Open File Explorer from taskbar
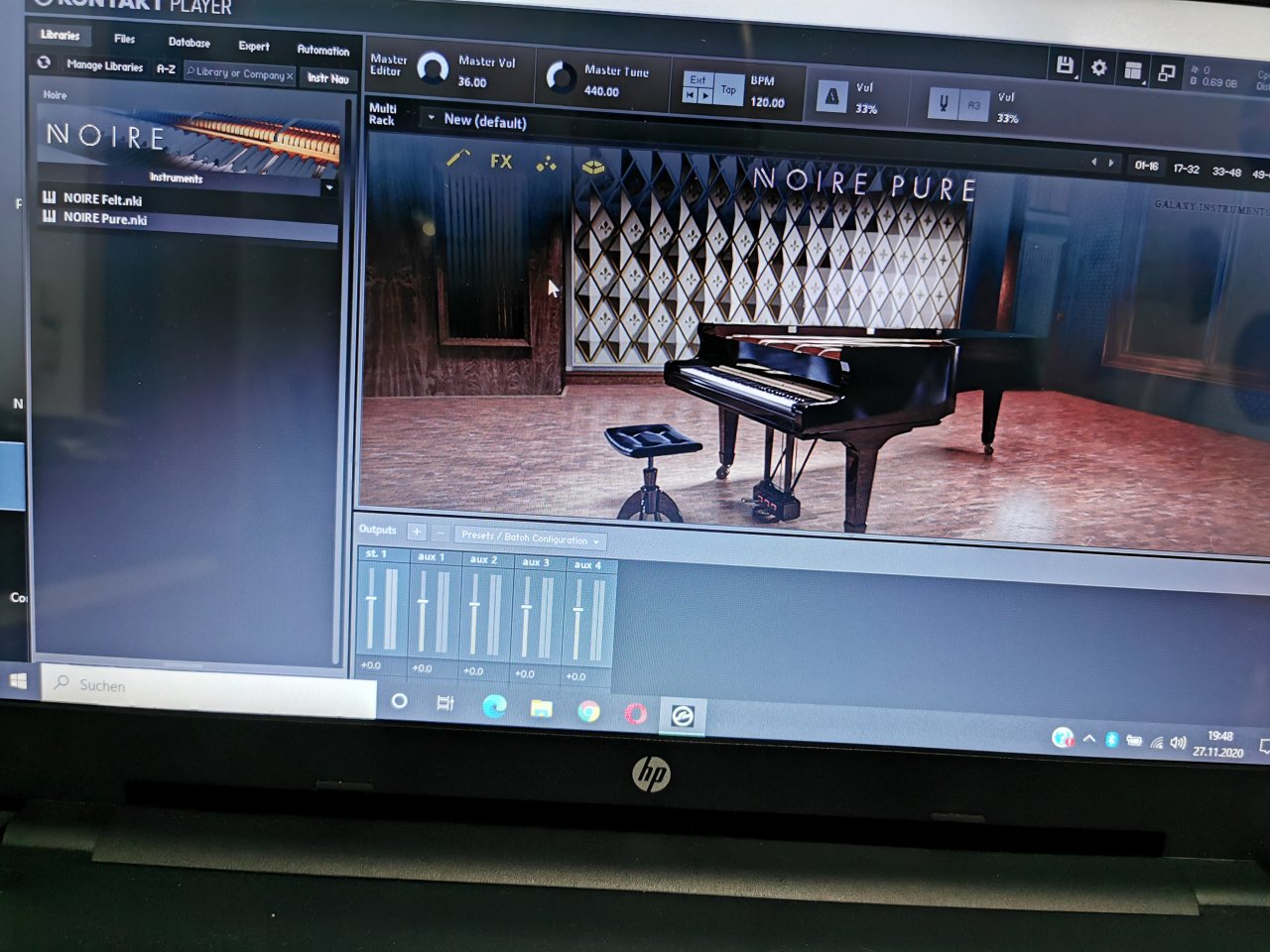Image resolution: width=1270 pixels, height=952 pixels. tap(541, 708)
